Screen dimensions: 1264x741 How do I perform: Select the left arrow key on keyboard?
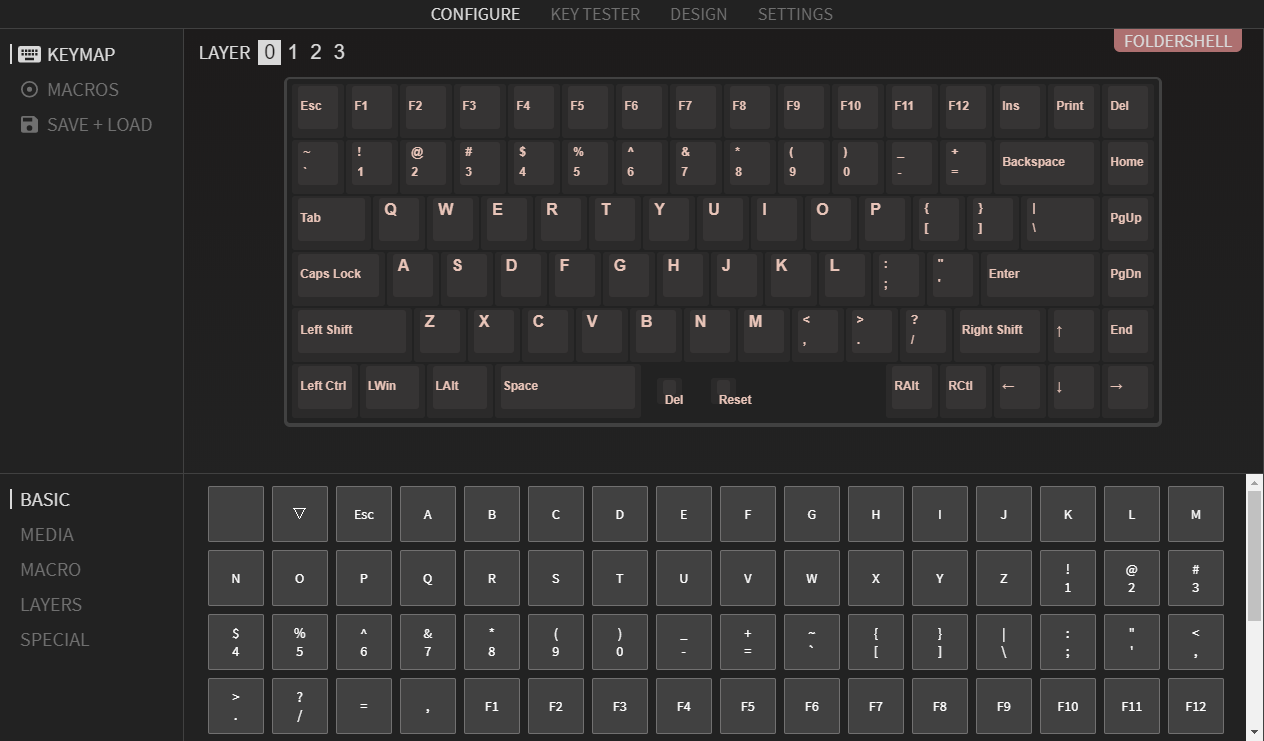(1019, 387)
